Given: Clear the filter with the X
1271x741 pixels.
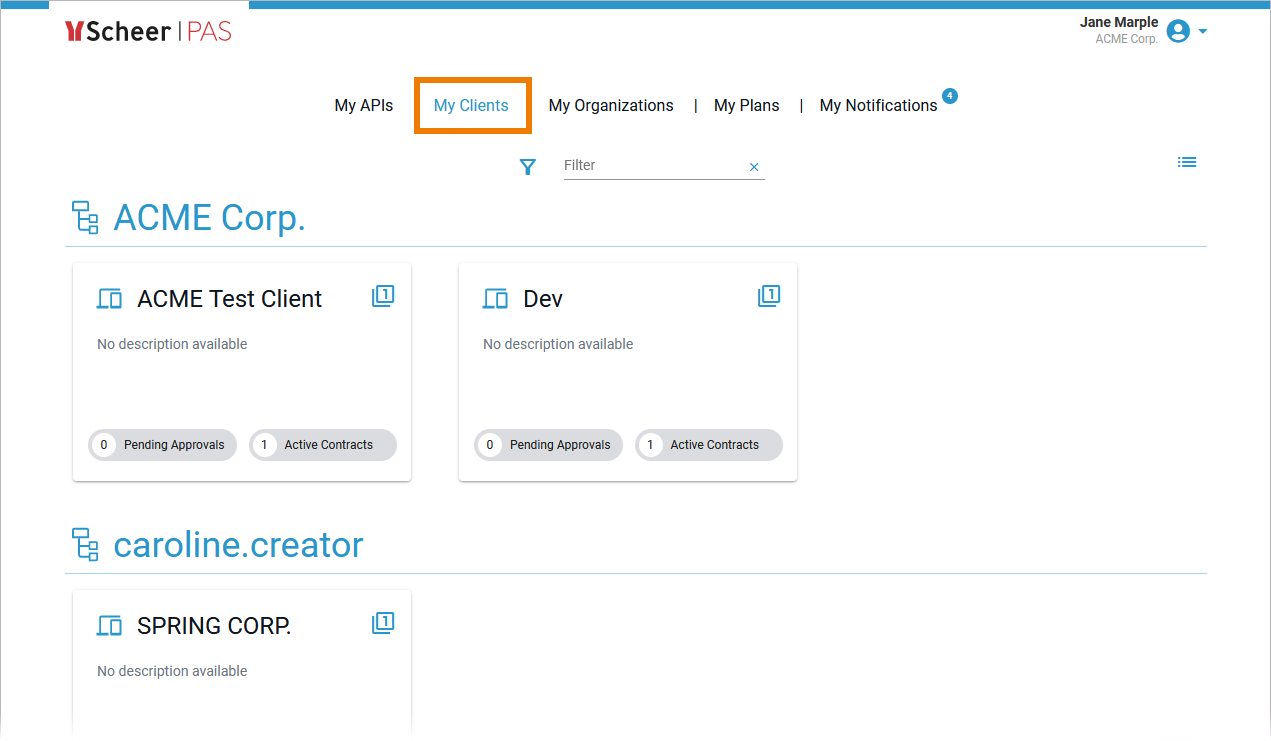Looking at the screenshot, I should 754,167.
